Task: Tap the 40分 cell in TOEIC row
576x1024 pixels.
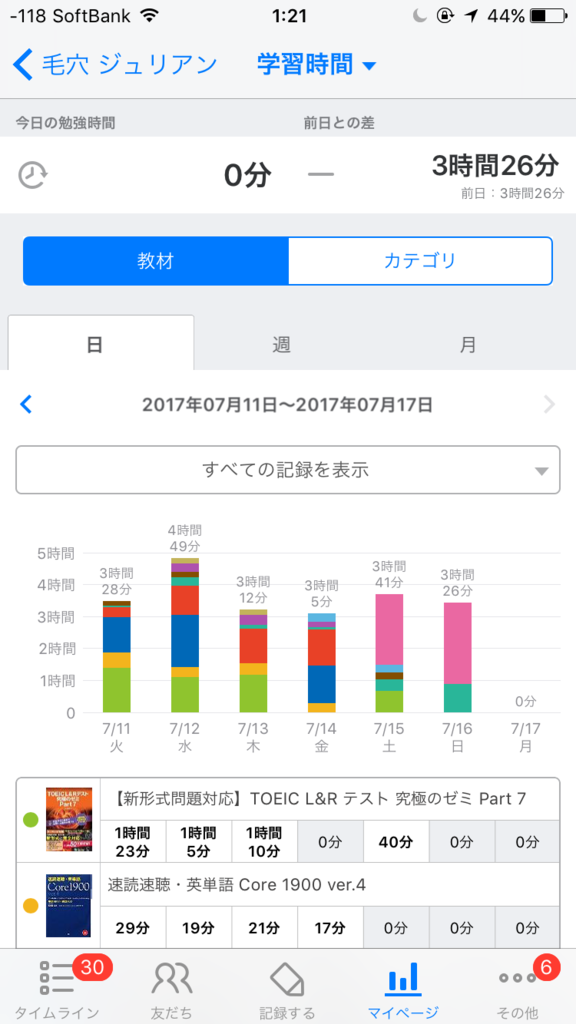Action: pos(396,842)
